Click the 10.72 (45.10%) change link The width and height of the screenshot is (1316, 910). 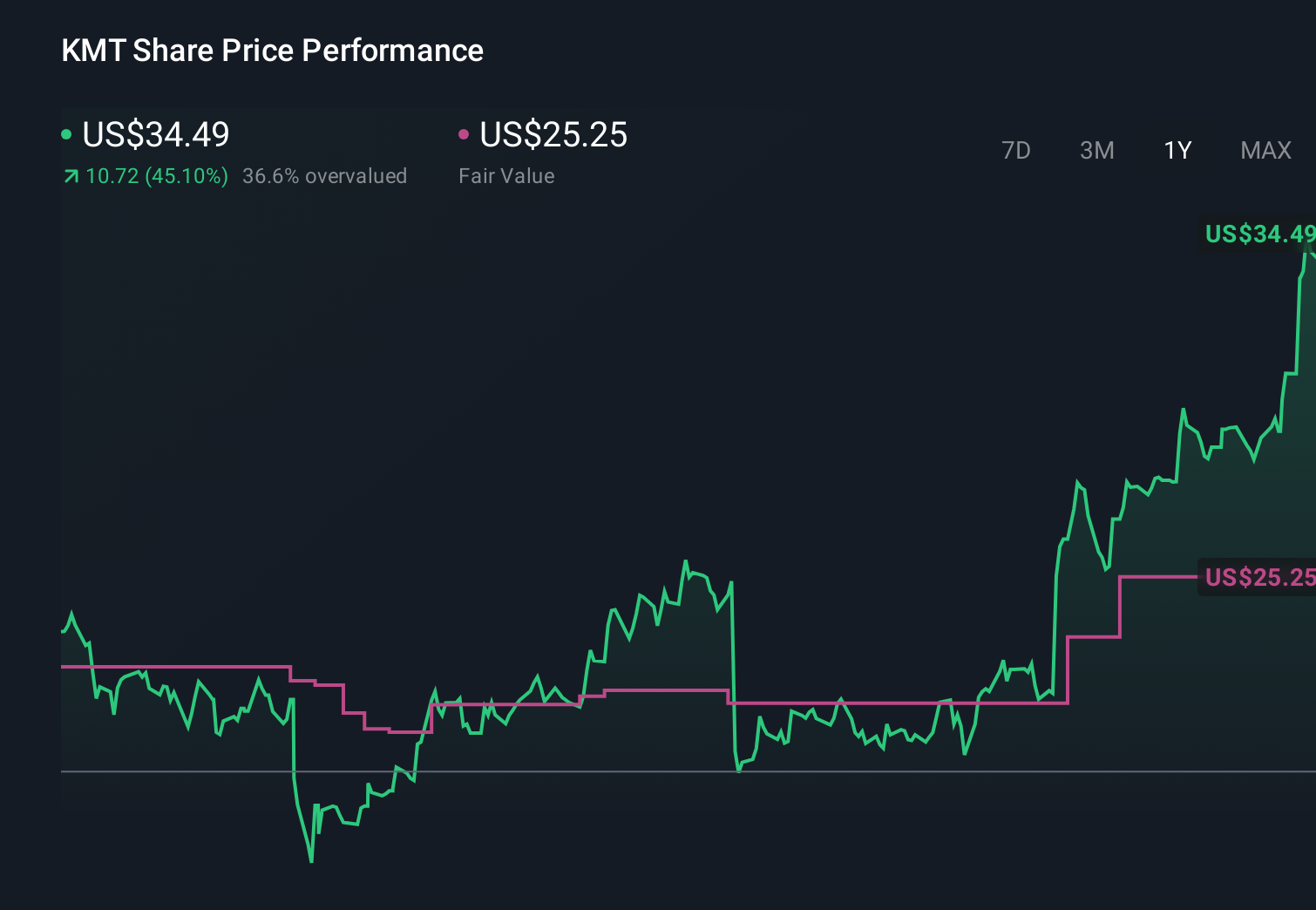[x=155, y=175]
